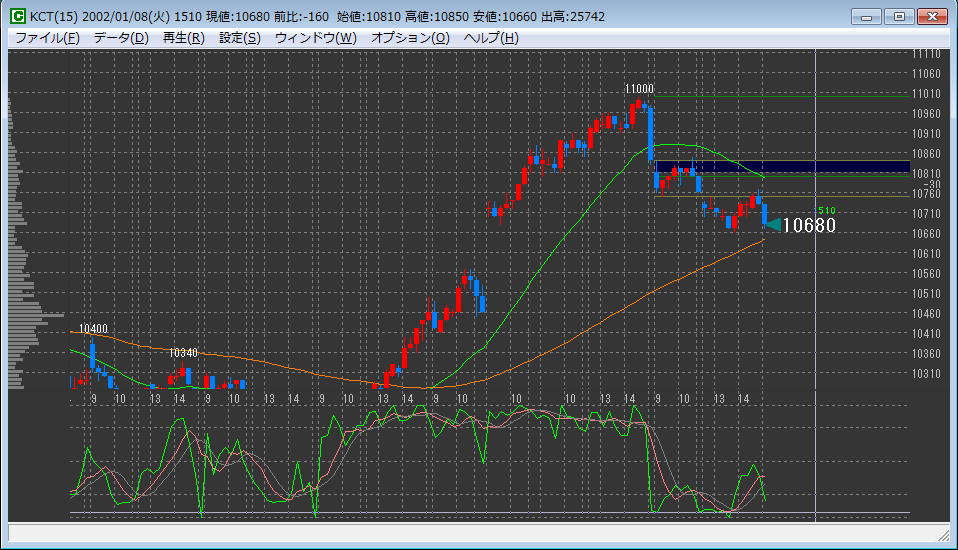Open the 設定(S) settings menu

239,38
